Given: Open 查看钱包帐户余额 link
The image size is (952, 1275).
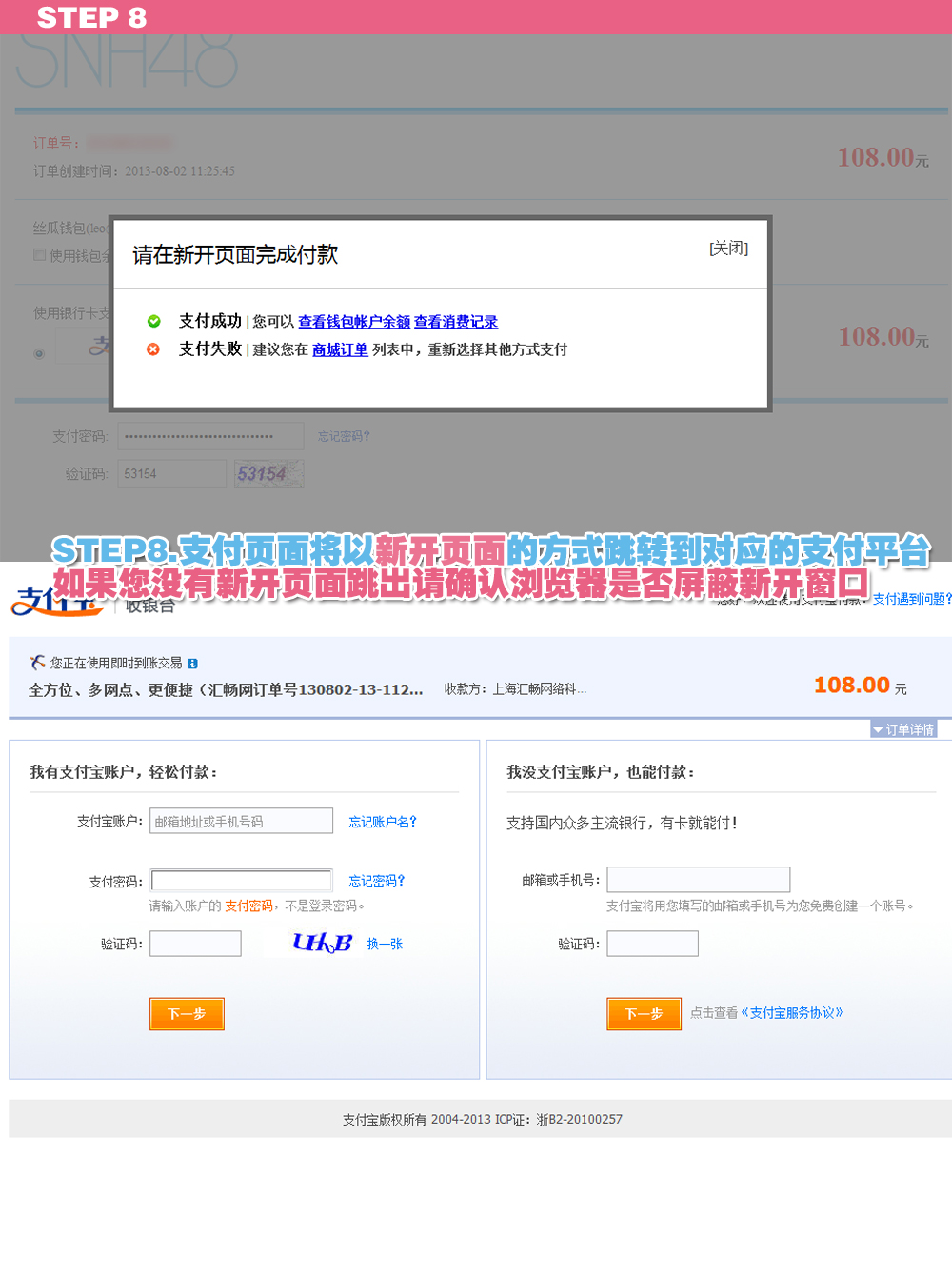Looking at the screenshot, I should click(x=354, y=322).
